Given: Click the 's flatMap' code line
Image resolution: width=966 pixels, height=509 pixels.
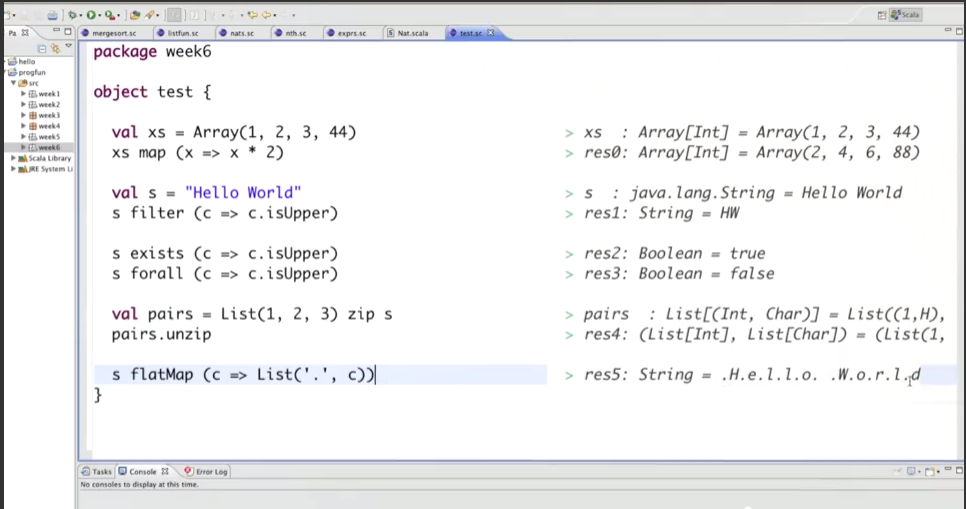Looking at the screenshot, I should click(x=243, y=375).
